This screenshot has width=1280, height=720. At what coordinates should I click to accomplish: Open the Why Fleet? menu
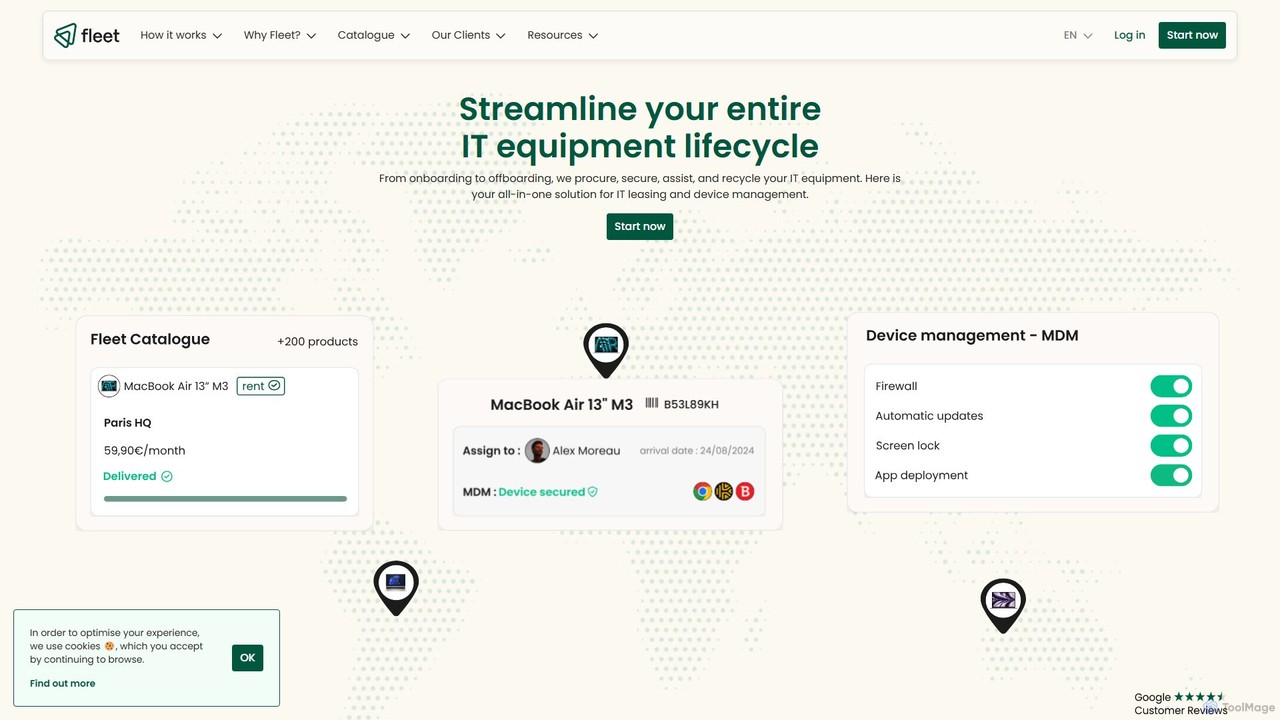[280, 35]
